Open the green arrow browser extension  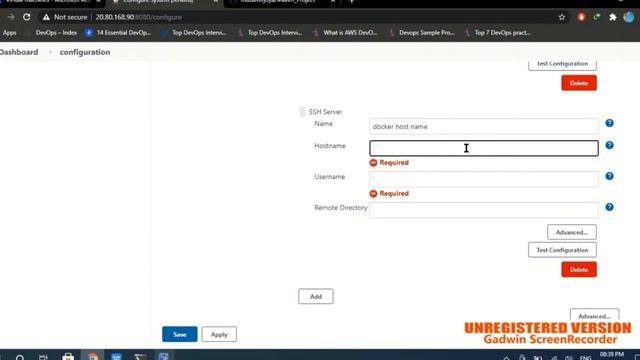pos(597,17)
